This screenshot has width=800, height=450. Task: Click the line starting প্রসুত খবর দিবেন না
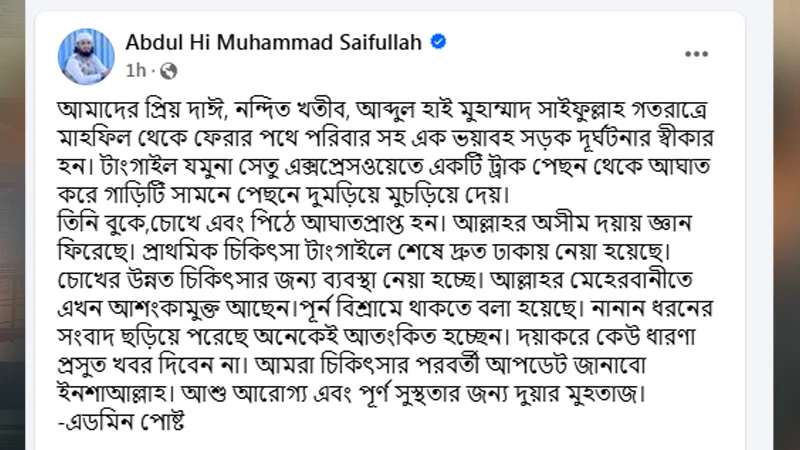pos(352,365)
